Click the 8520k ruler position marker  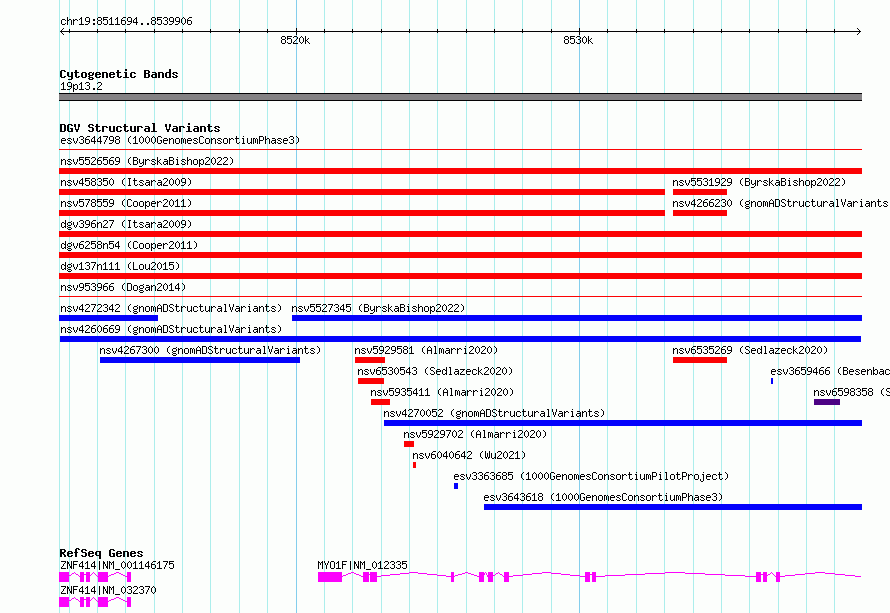295,40
